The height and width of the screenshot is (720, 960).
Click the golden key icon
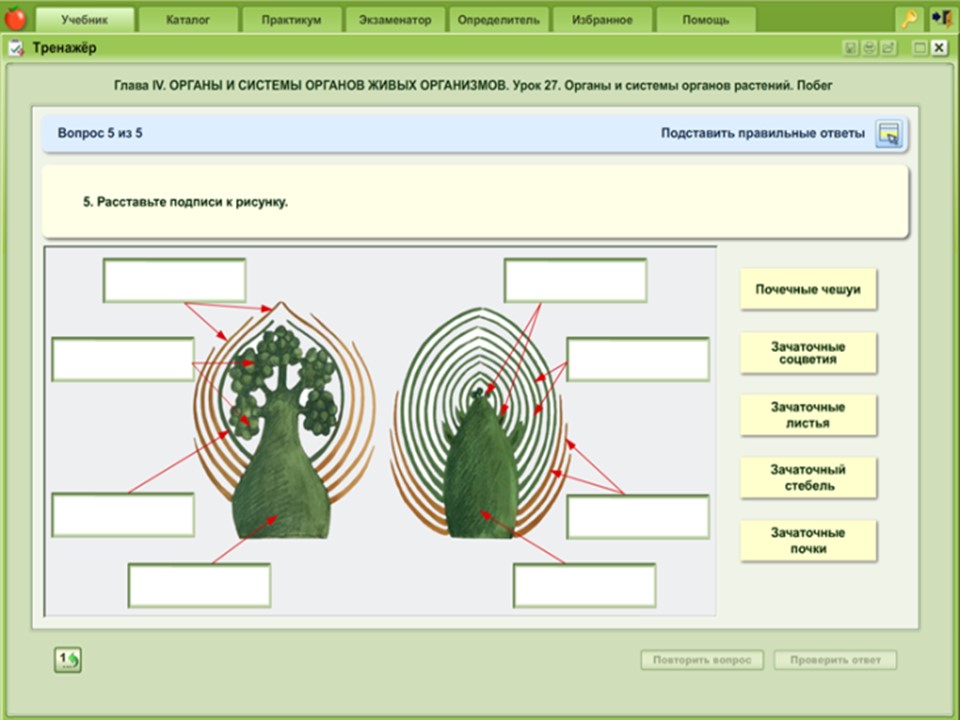click(x=909, y=19)
